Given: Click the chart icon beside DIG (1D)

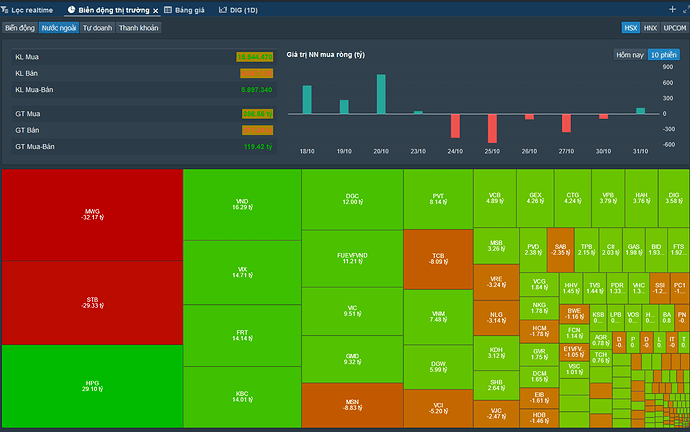Looking at the screenshot, I should point(223,10).
